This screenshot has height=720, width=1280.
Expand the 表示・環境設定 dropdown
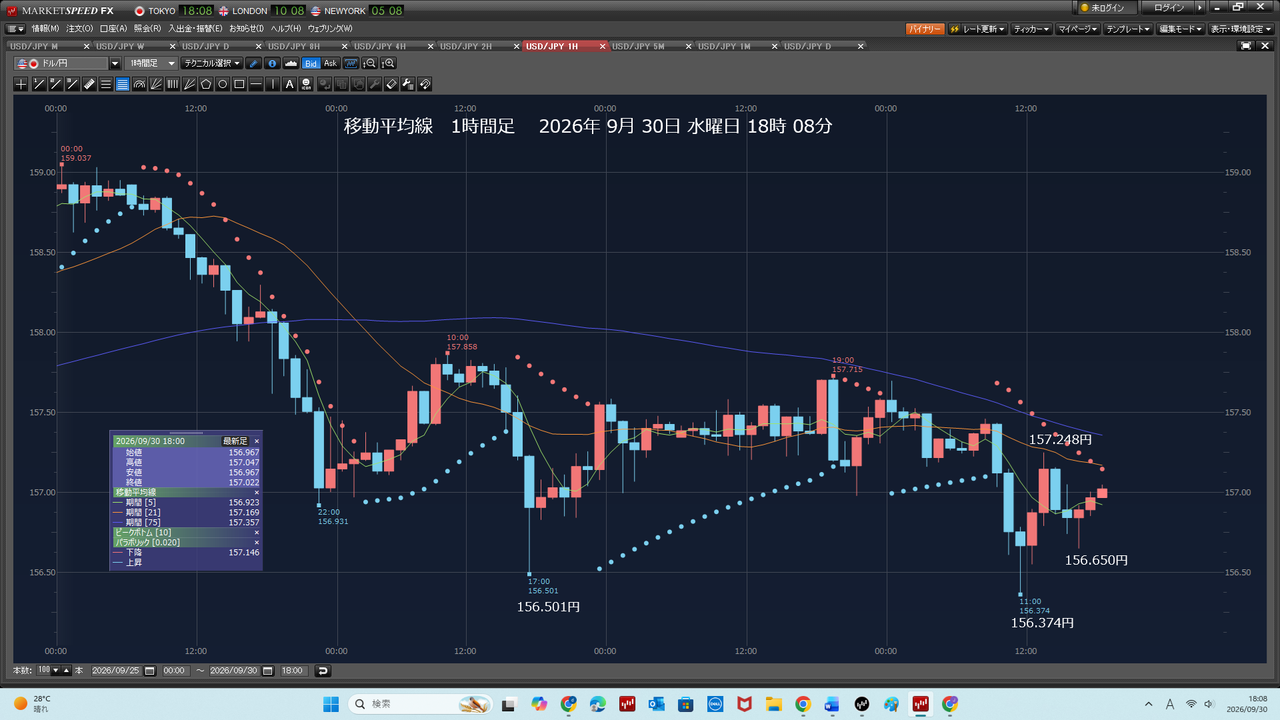pos(1240,29)
